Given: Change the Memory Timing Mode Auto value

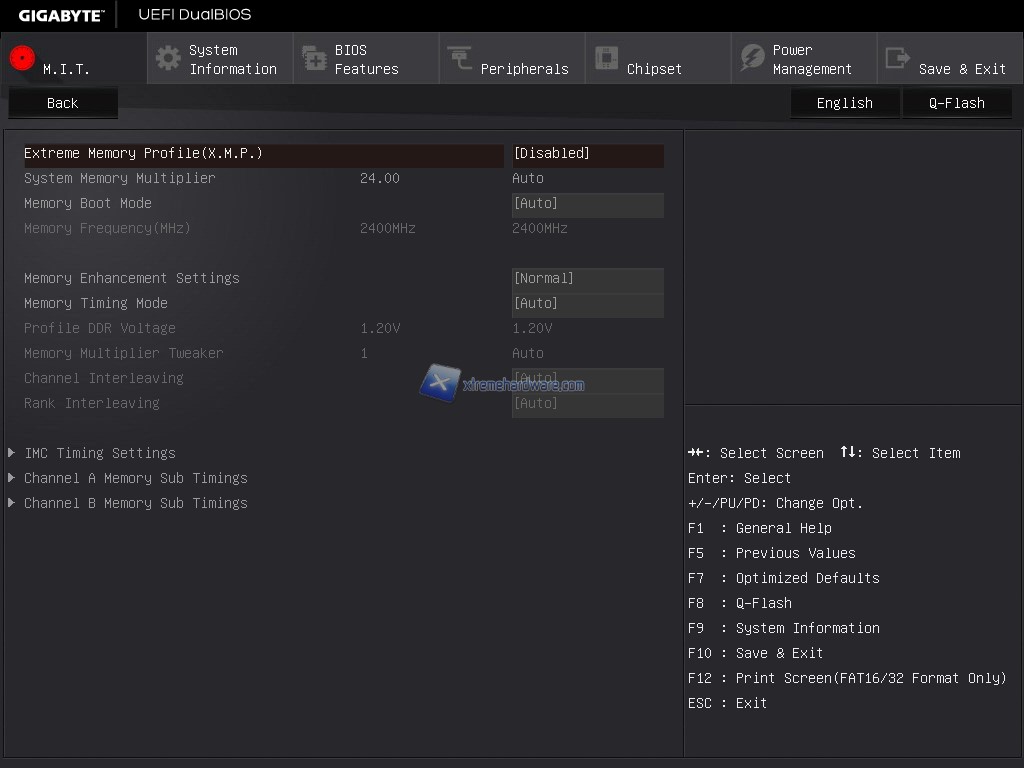Looking at the screenshot, I should 587,304.
